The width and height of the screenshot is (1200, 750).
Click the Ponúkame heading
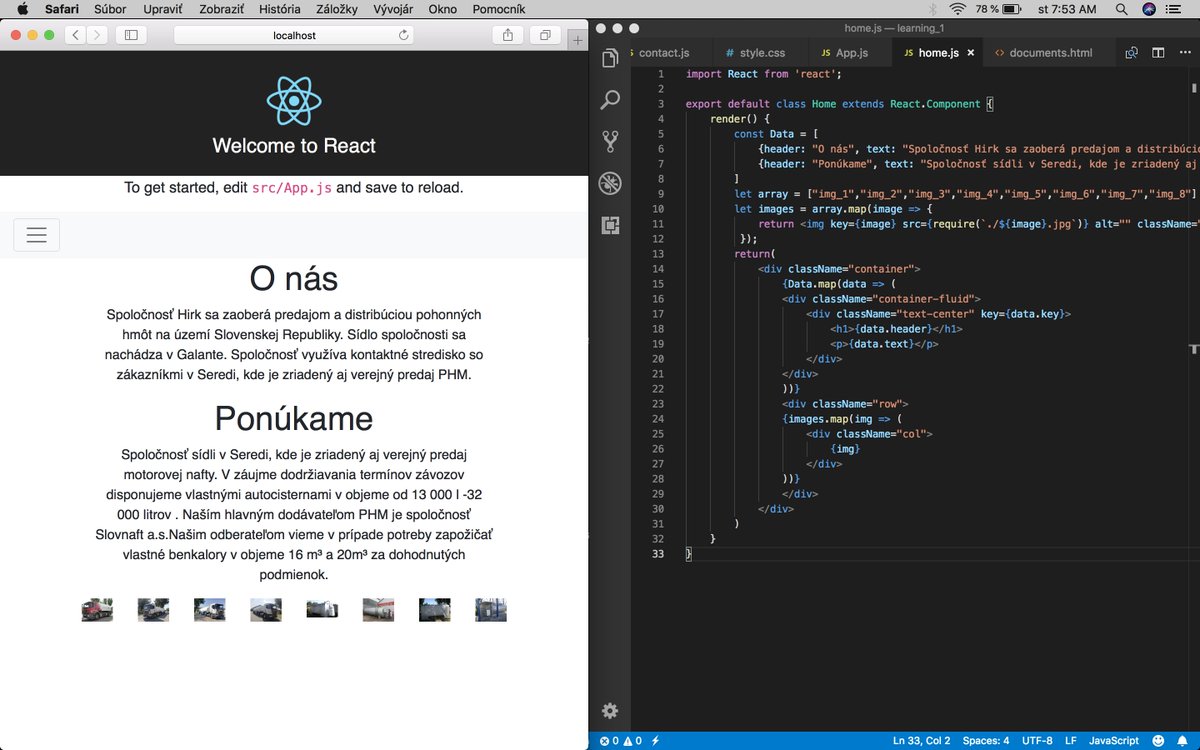(x=294, y=418)
